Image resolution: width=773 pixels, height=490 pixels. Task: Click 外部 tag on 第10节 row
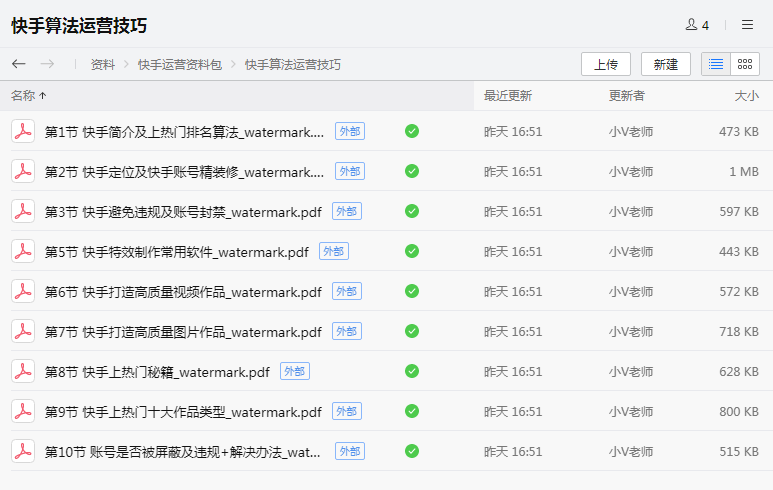[x=350, y=451]
